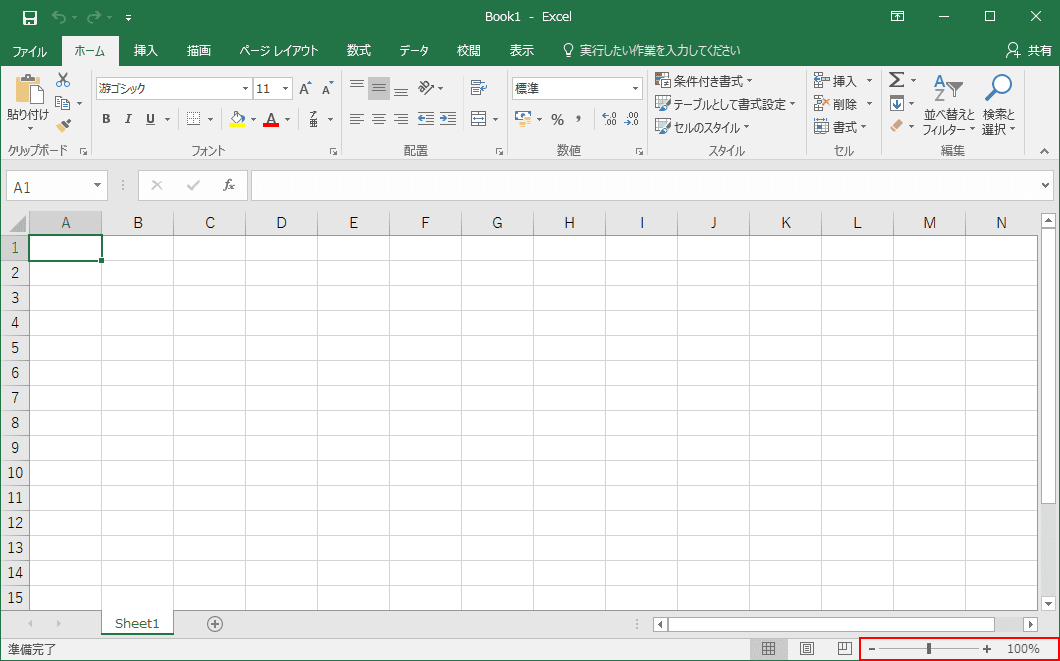Open セルのスタイル cell styles gallery
This screenshot has width=1060, height=661.
pyautogui.click(x=702, y=127)
